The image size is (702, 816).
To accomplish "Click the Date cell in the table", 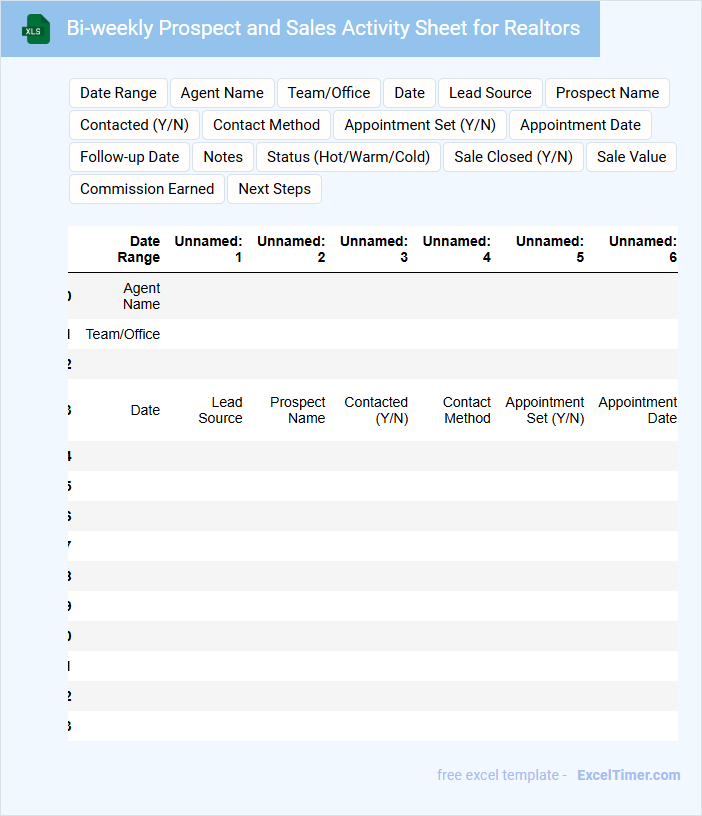I will [145, 410].
